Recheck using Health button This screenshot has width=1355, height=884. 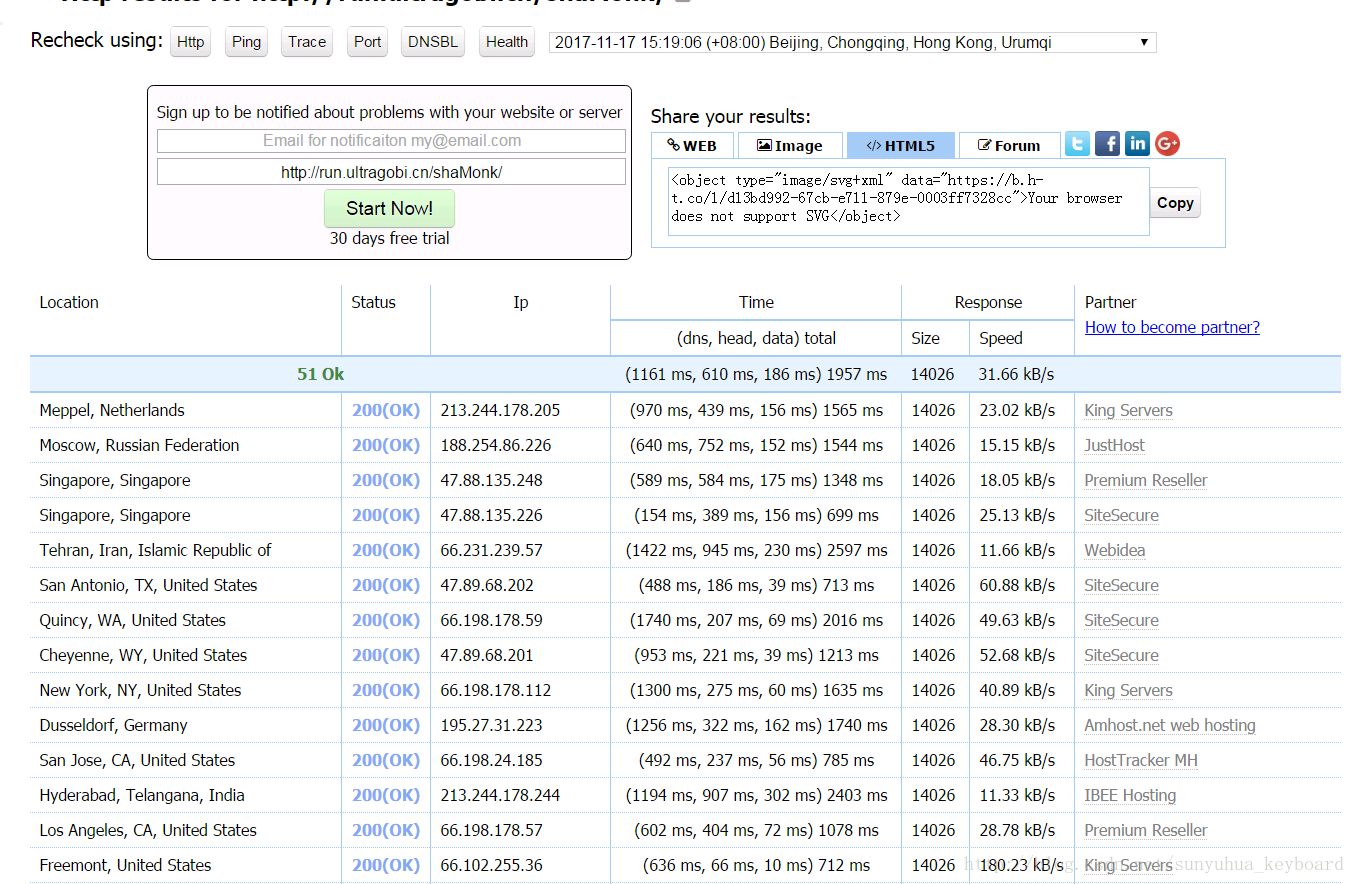[x=507, y=42]
